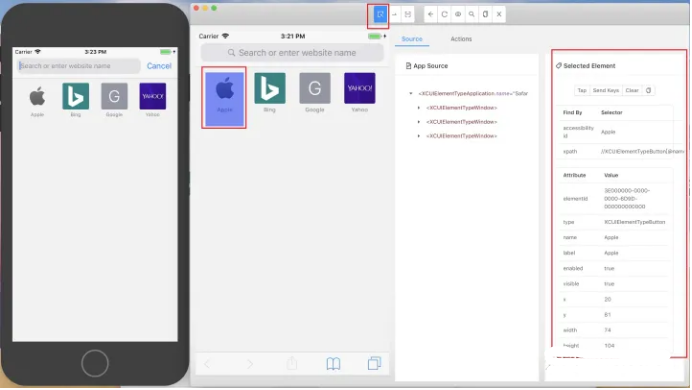Click the accessibility id value Apple
This screenshot has width=692, height=390.
[x=608, y=132]
